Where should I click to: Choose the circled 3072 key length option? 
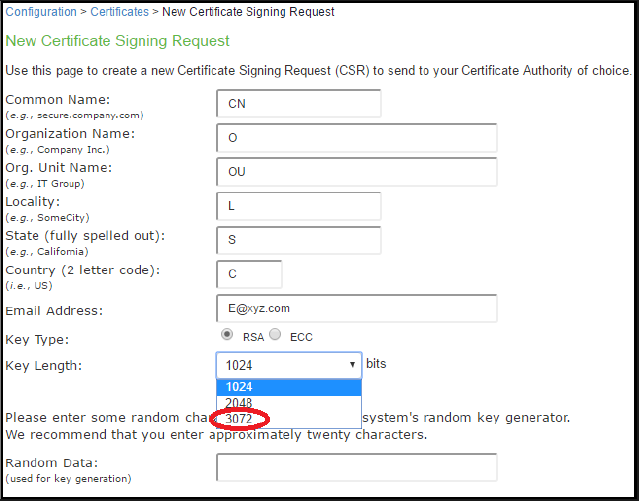[x=239, y=417]
